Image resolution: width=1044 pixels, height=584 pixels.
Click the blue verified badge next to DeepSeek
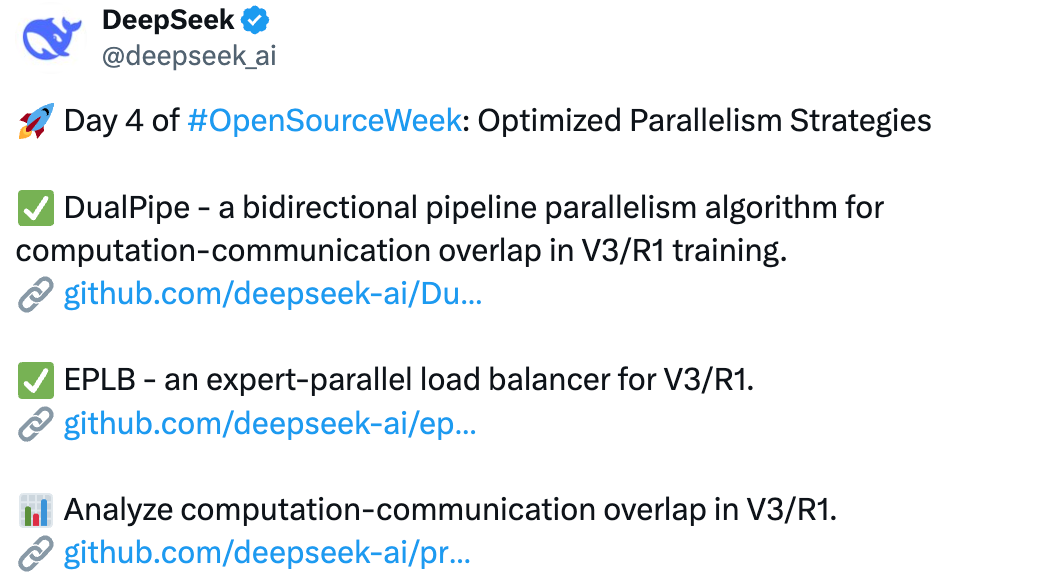255,20
